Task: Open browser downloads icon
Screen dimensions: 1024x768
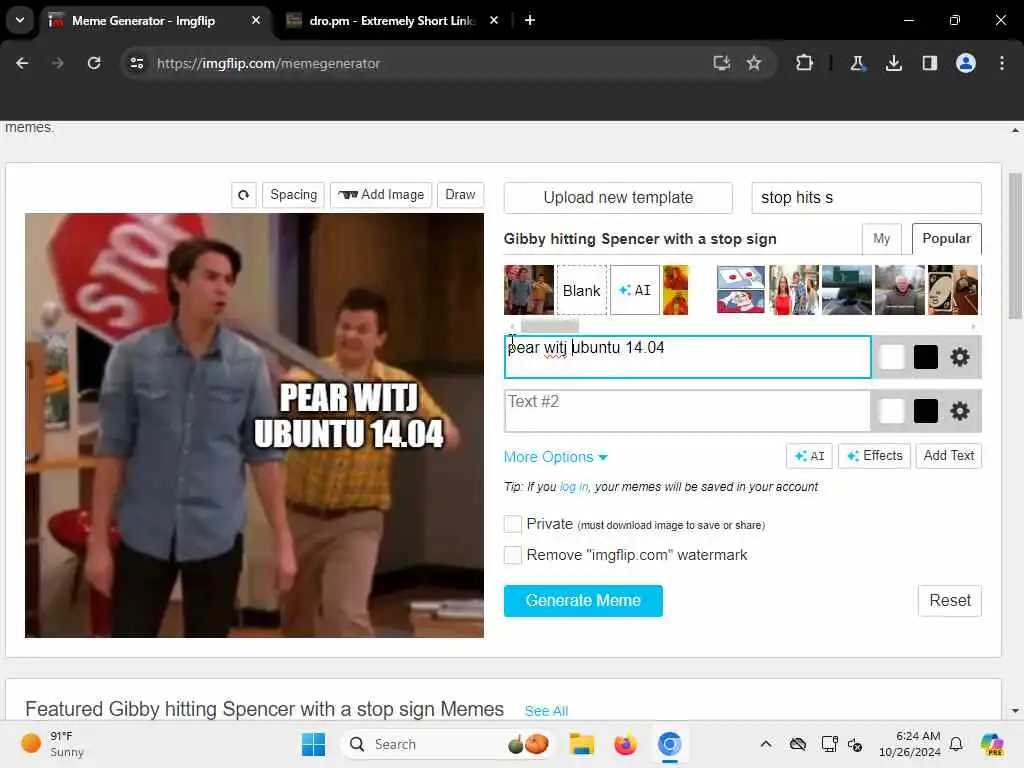Action: [893, 63]
